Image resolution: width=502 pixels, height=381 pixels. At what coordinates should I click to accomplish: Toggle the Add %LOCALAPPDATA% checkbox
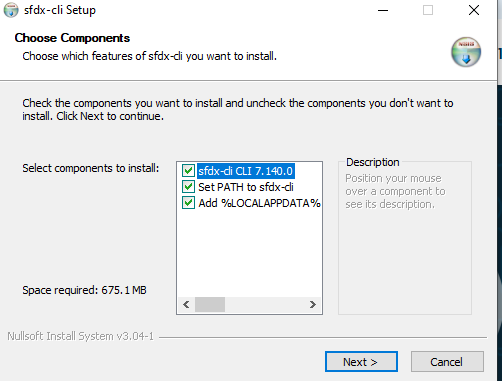tap(188, 203)
